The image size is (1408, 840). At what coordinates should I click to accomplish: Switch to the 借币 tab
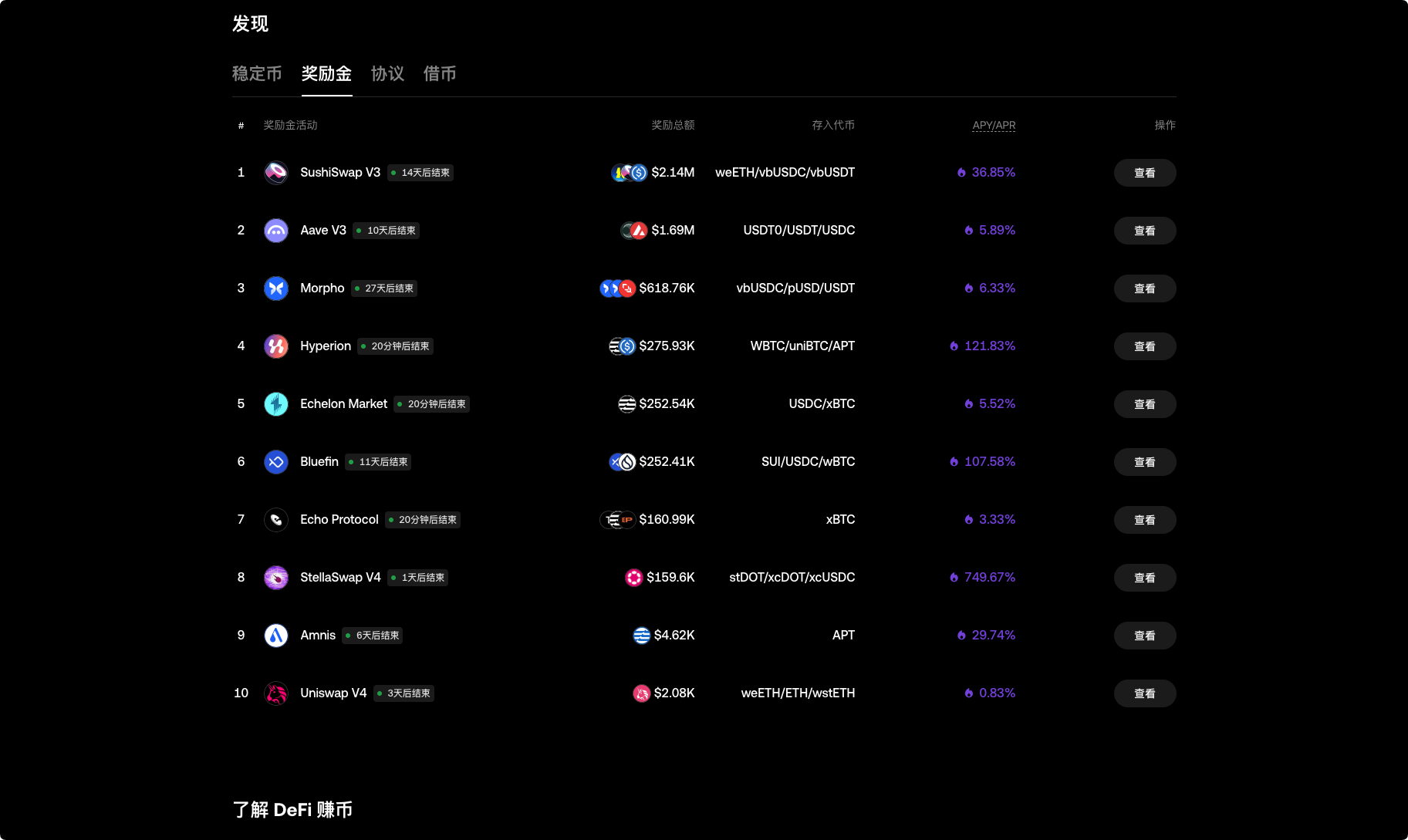pos(439,73)
